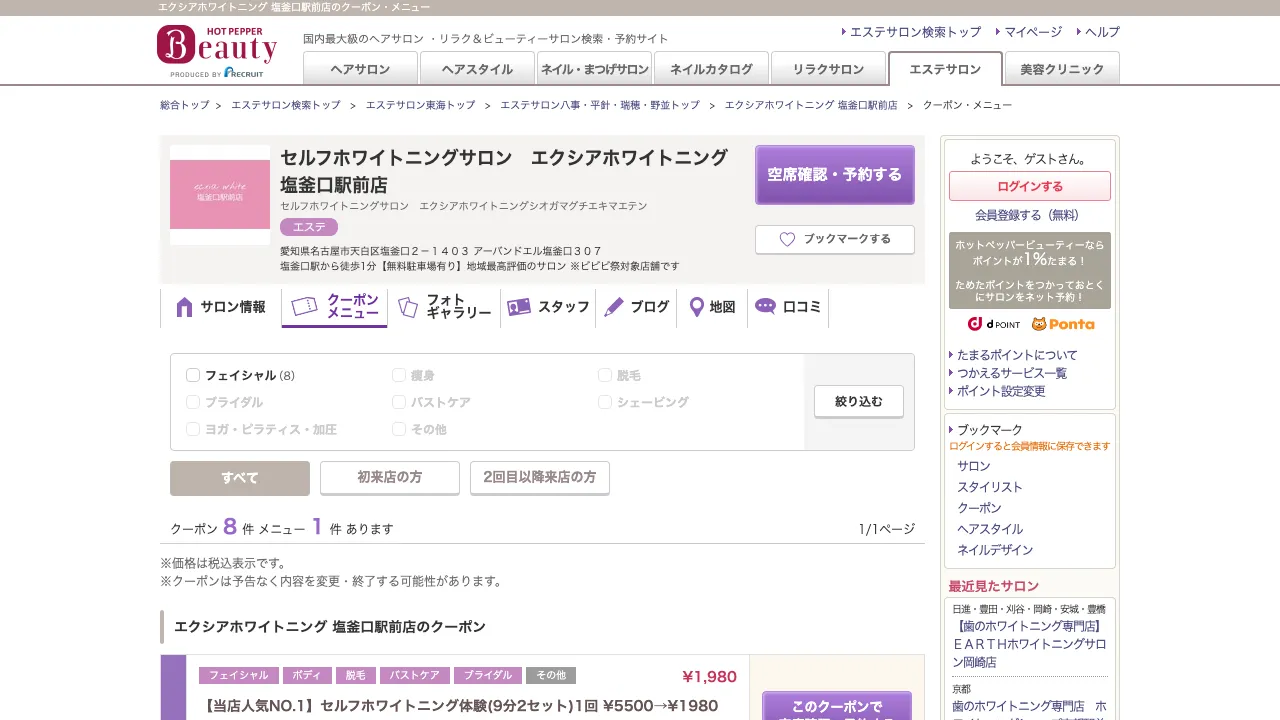Screen dimensions: 1280x720
Task: Open the ヘアサロン tab
Action: pyautogui.click(x=360, y=69)
